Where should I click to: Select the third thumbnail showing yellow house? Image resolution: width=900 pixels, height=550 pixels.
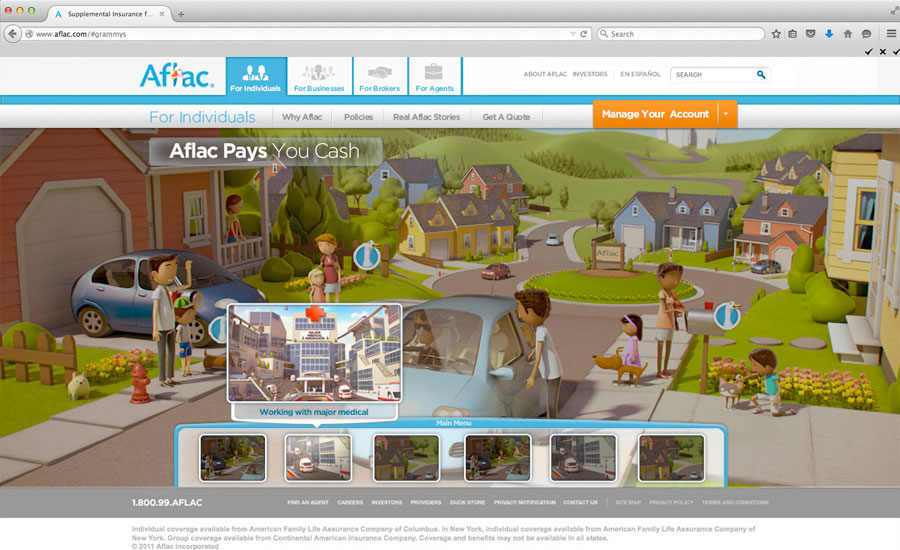click(x=406, y=458)
